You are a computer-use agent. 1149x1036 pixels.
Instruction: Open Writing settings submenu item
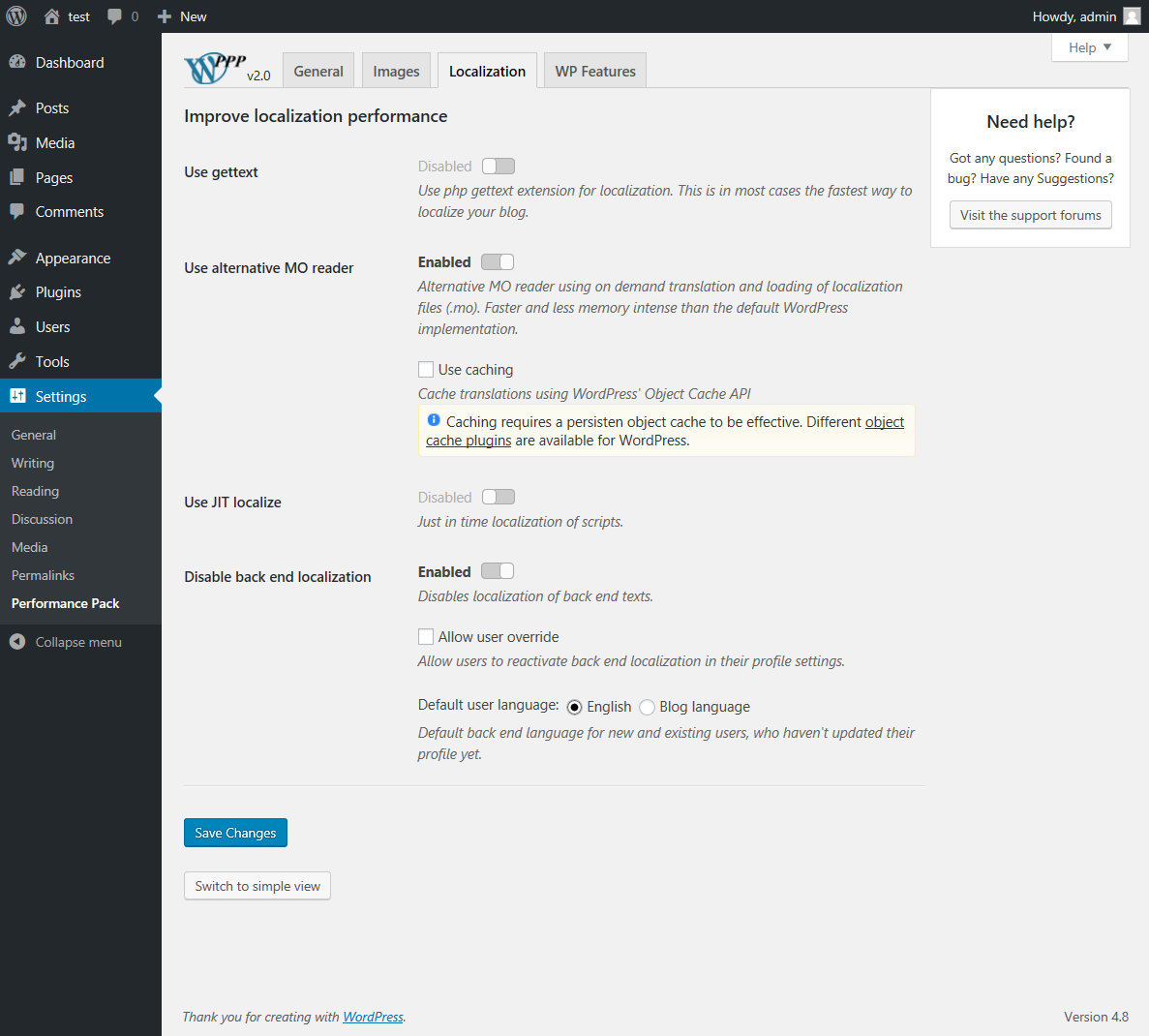pyautogui.click(x=33, y=463)
